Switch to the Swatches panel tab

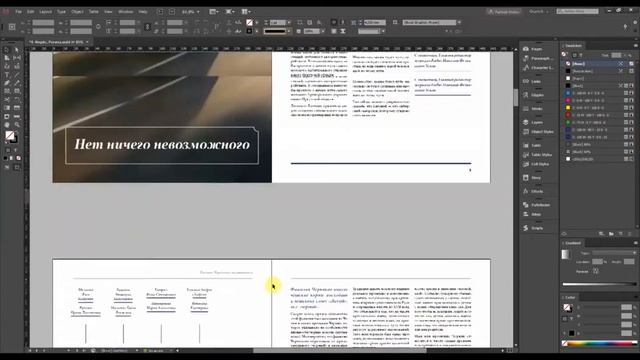[573, 46]
